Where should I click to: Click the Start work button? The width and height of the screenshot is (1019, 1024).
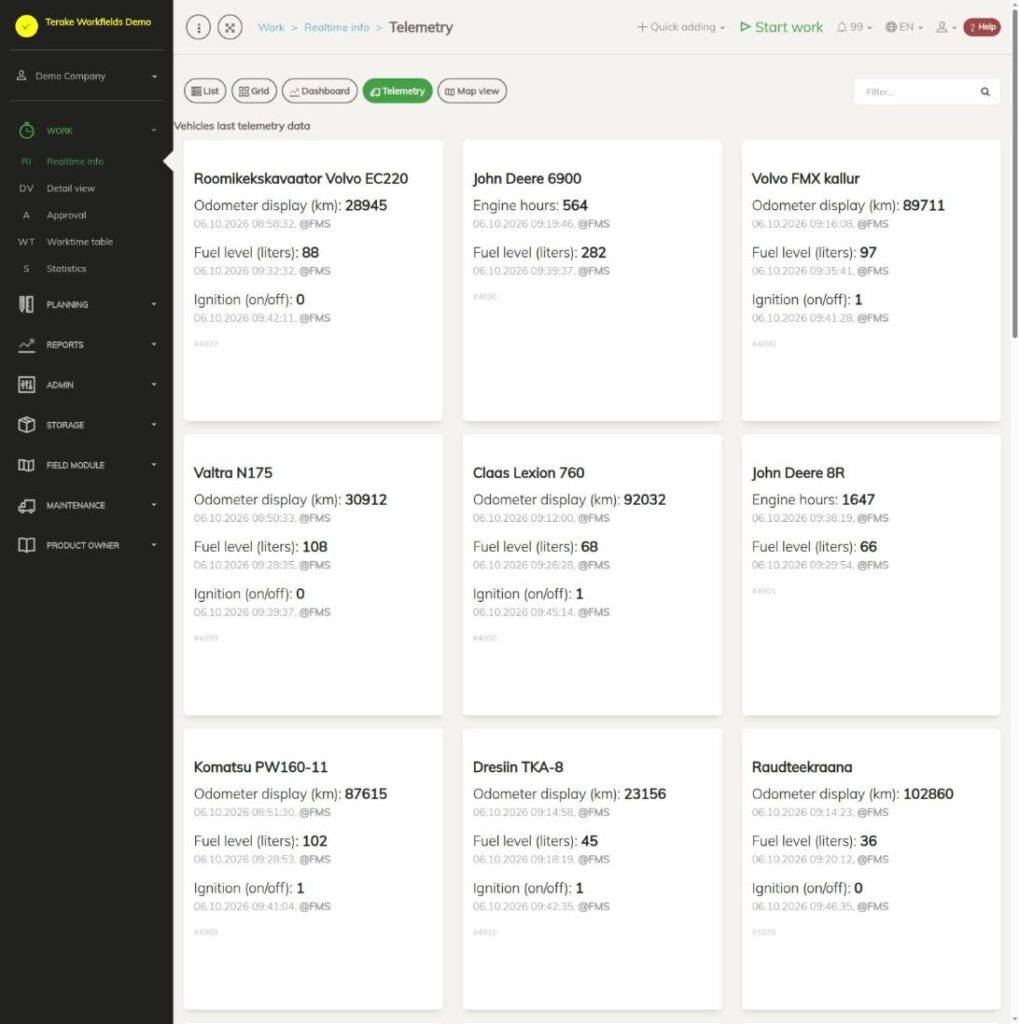tap(781, 27)
